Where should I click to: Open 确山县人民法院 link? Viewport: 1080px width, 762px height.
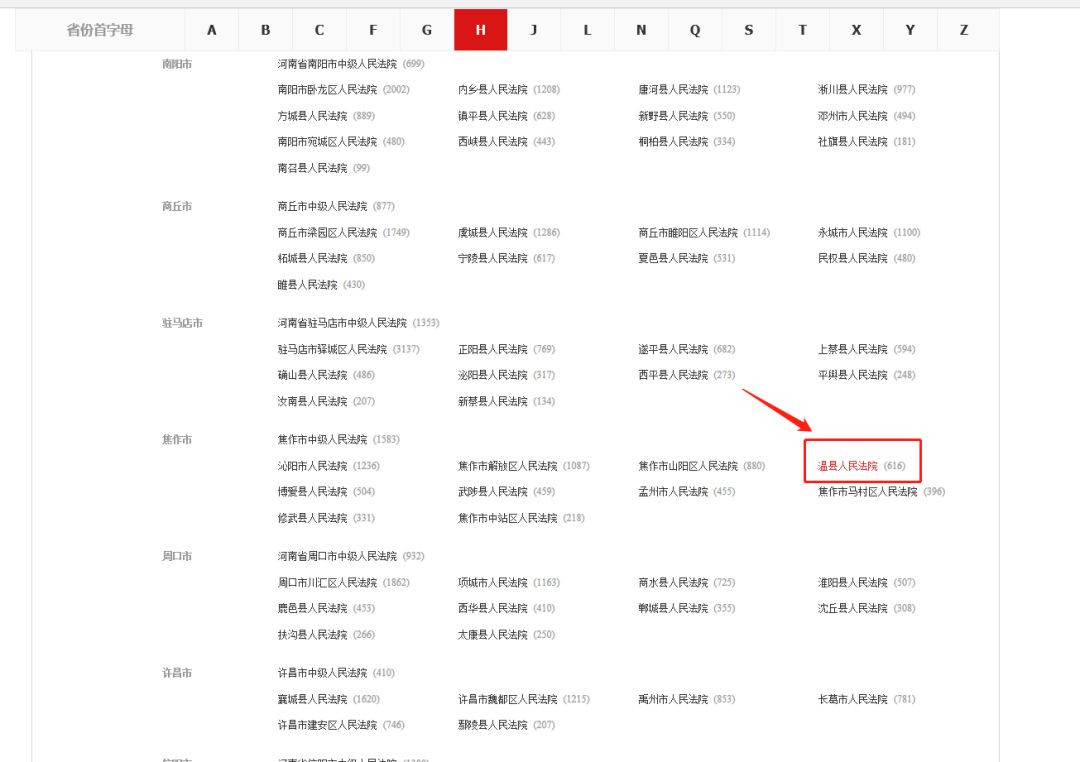tap(312, 375)
